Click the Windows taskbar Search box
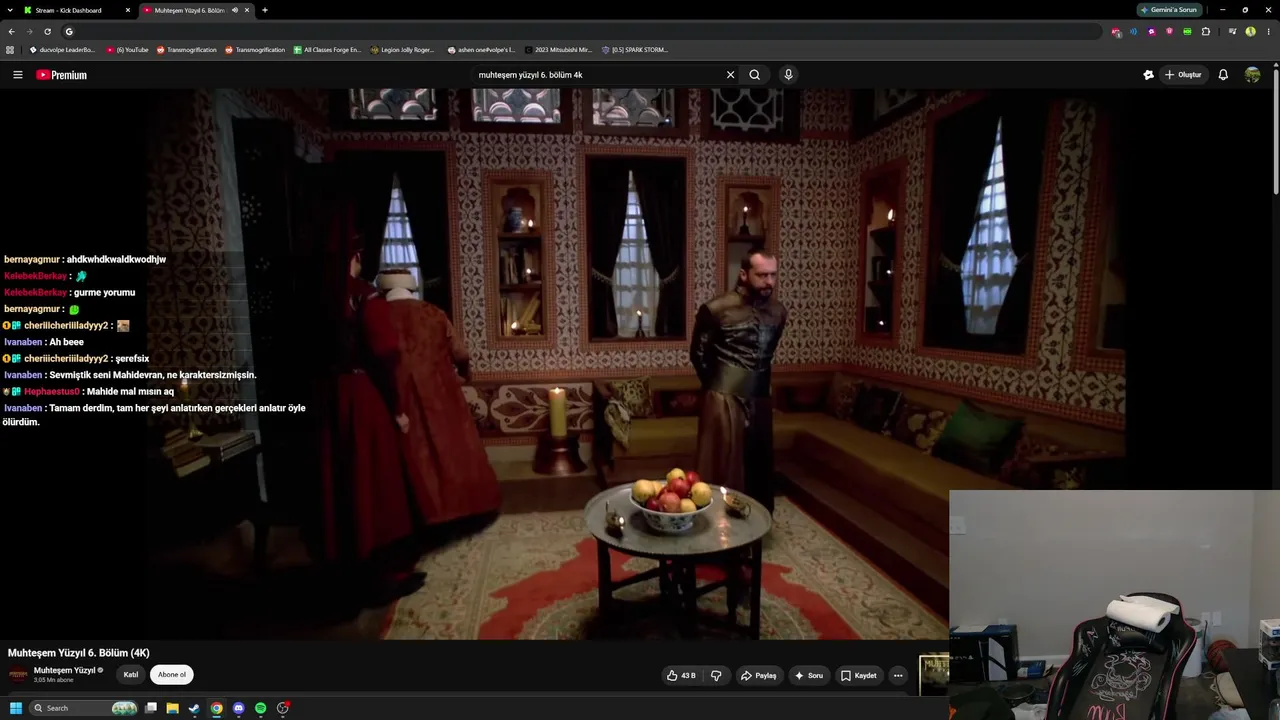1280x720 pixels. (x=84, y=708)
